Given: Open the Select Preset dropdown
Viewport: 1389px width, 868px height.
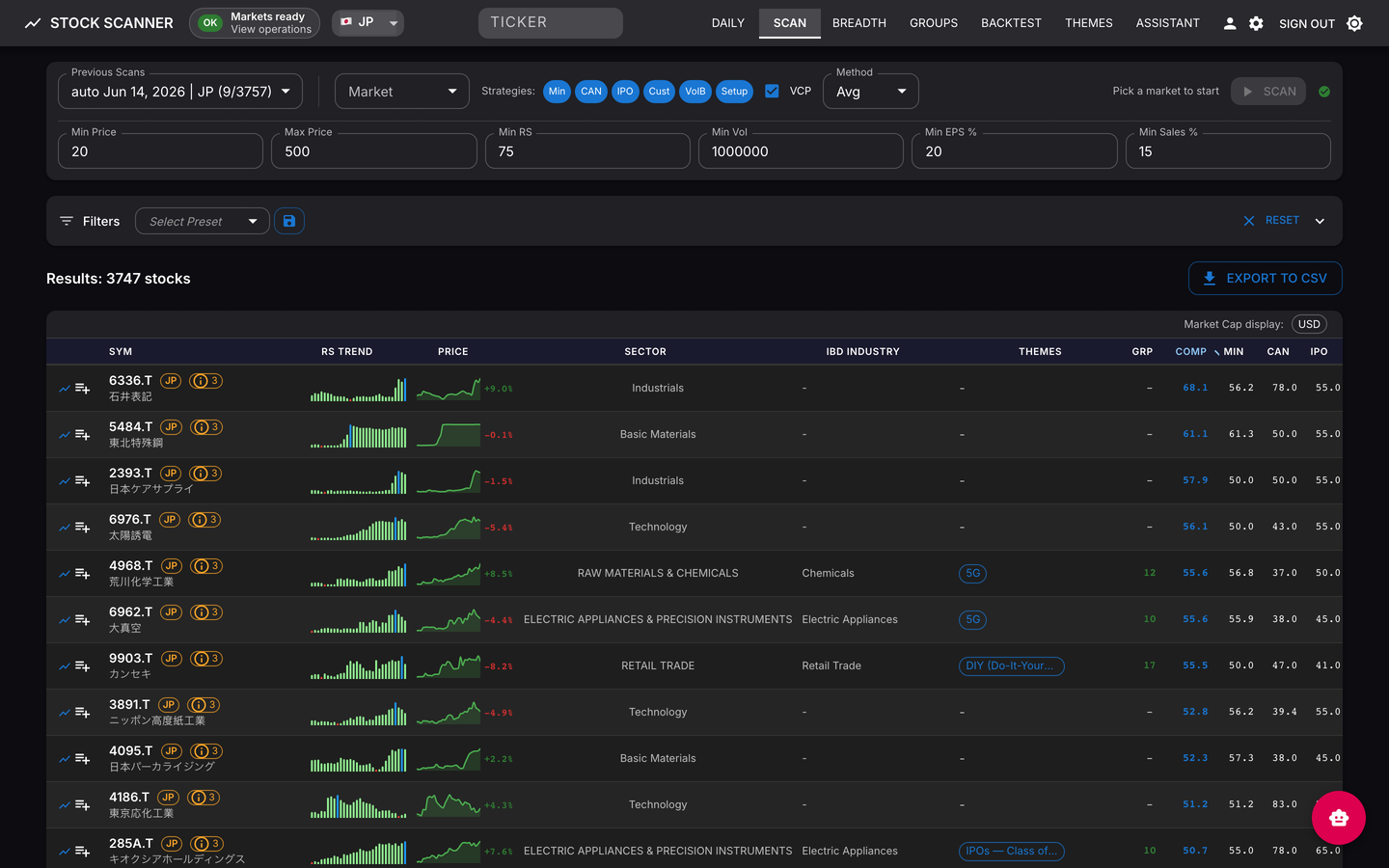Looking at the screenshot, I should [x=203, y=221].
